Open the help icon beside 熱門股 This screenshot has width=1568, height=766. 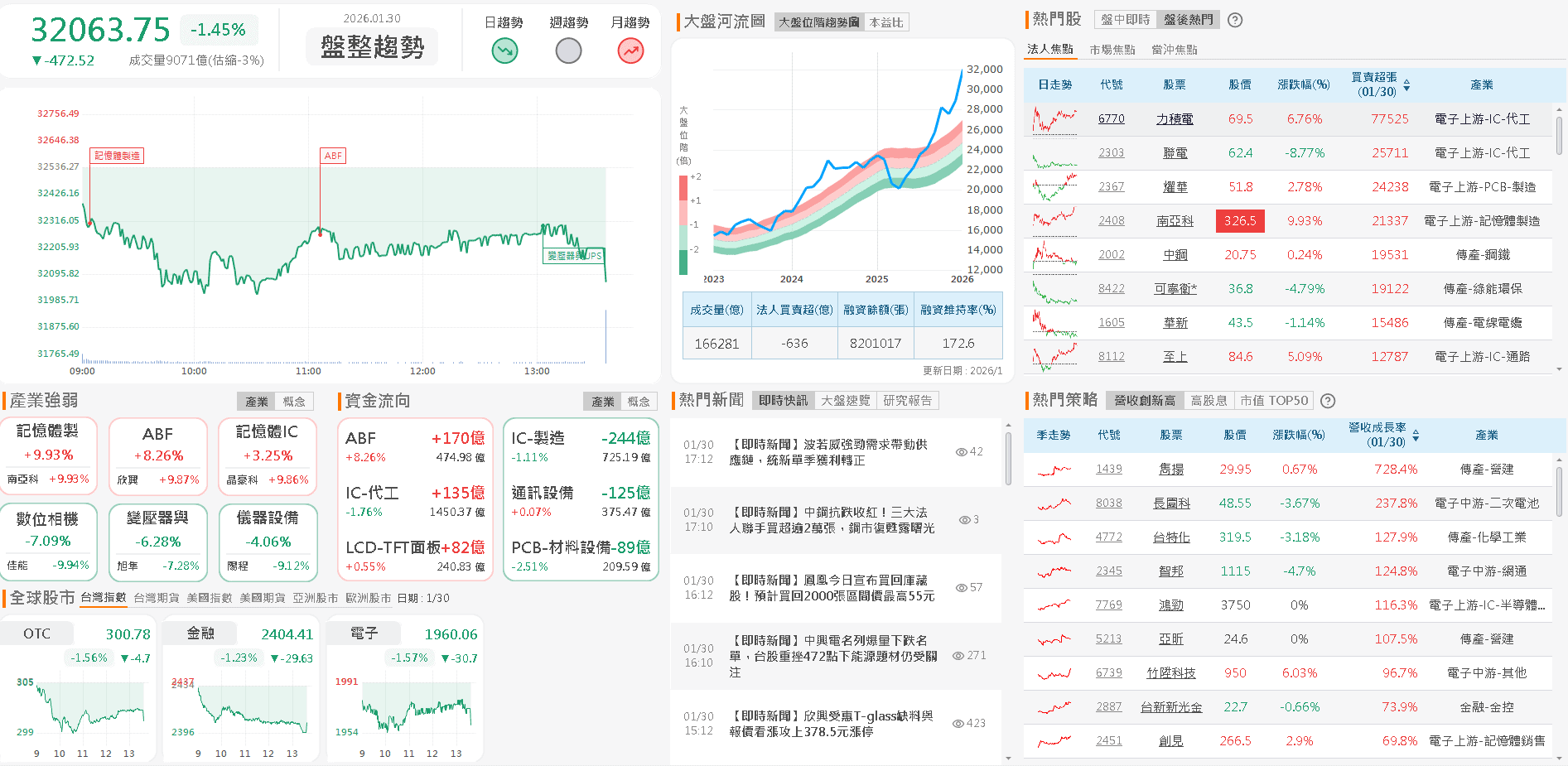coord(1234,19)
